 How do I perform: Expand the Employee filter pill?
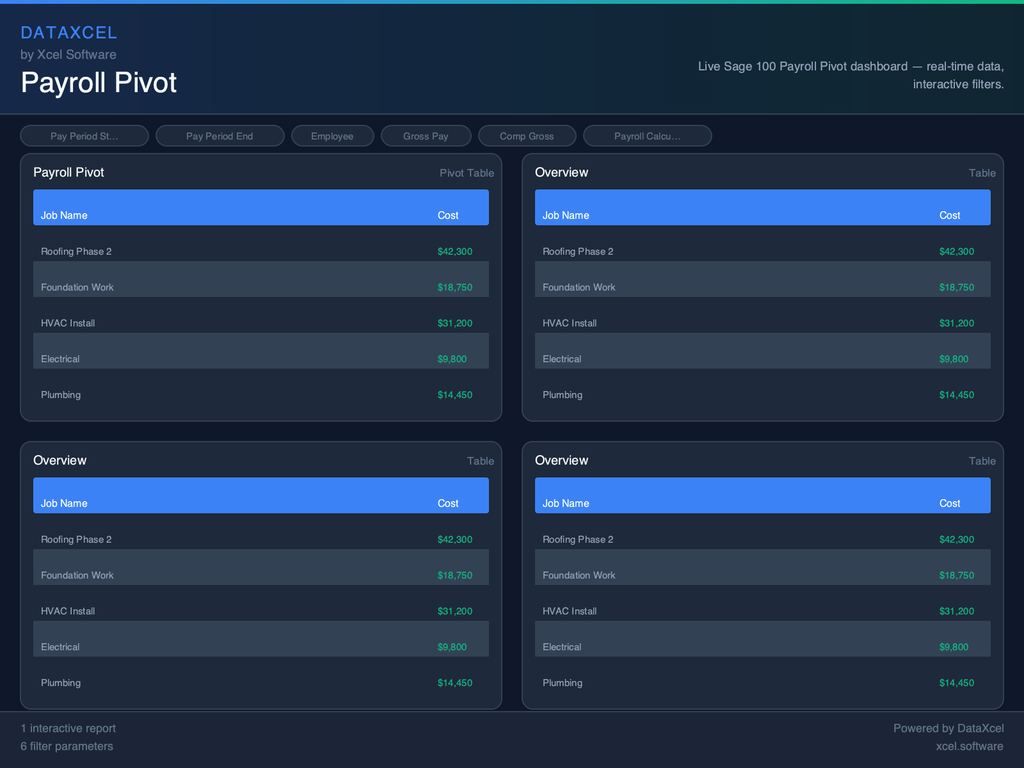332,136
